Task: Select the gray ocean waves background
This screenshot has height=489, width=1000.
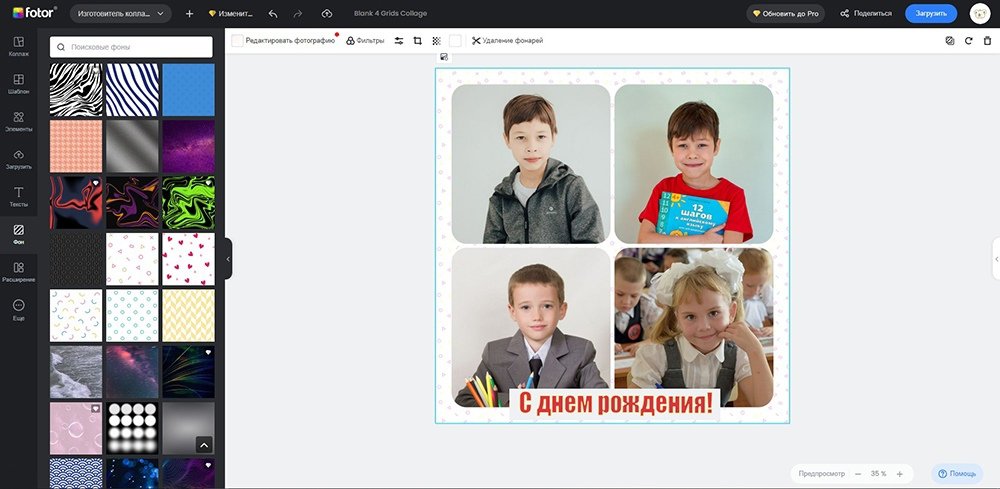Action: pyautogui.click(x=76, y=372)
